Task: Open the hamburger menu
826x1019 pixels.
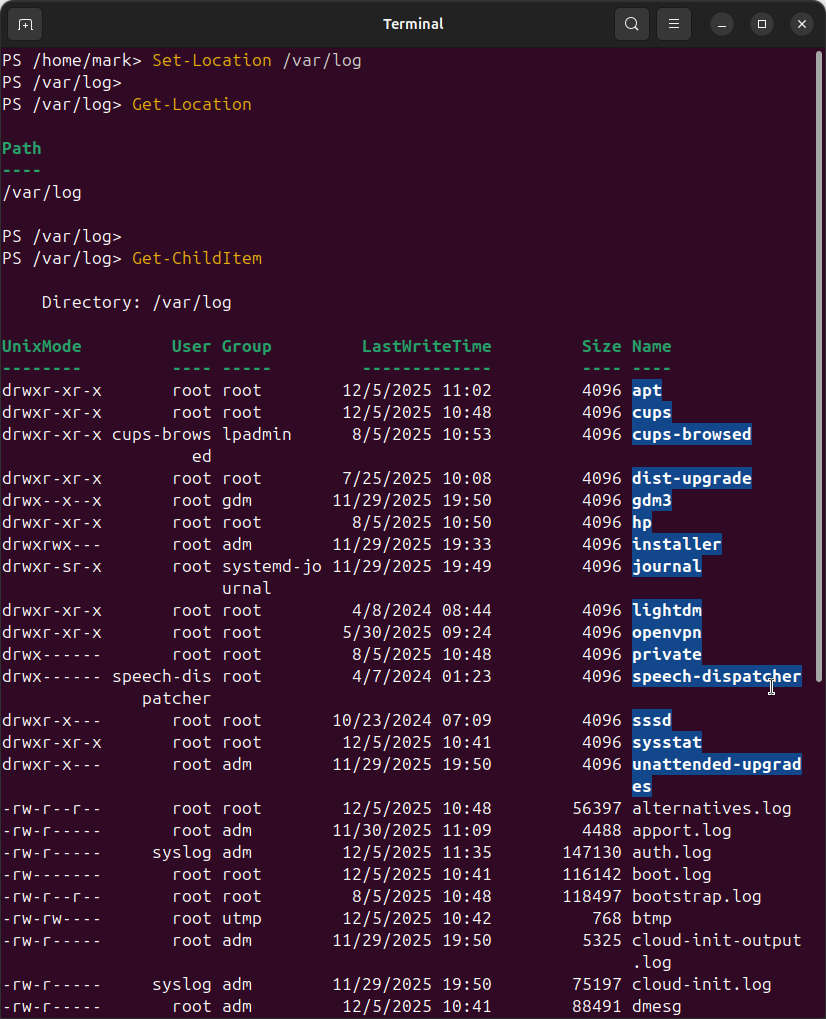Action: (x=673, y=23)
